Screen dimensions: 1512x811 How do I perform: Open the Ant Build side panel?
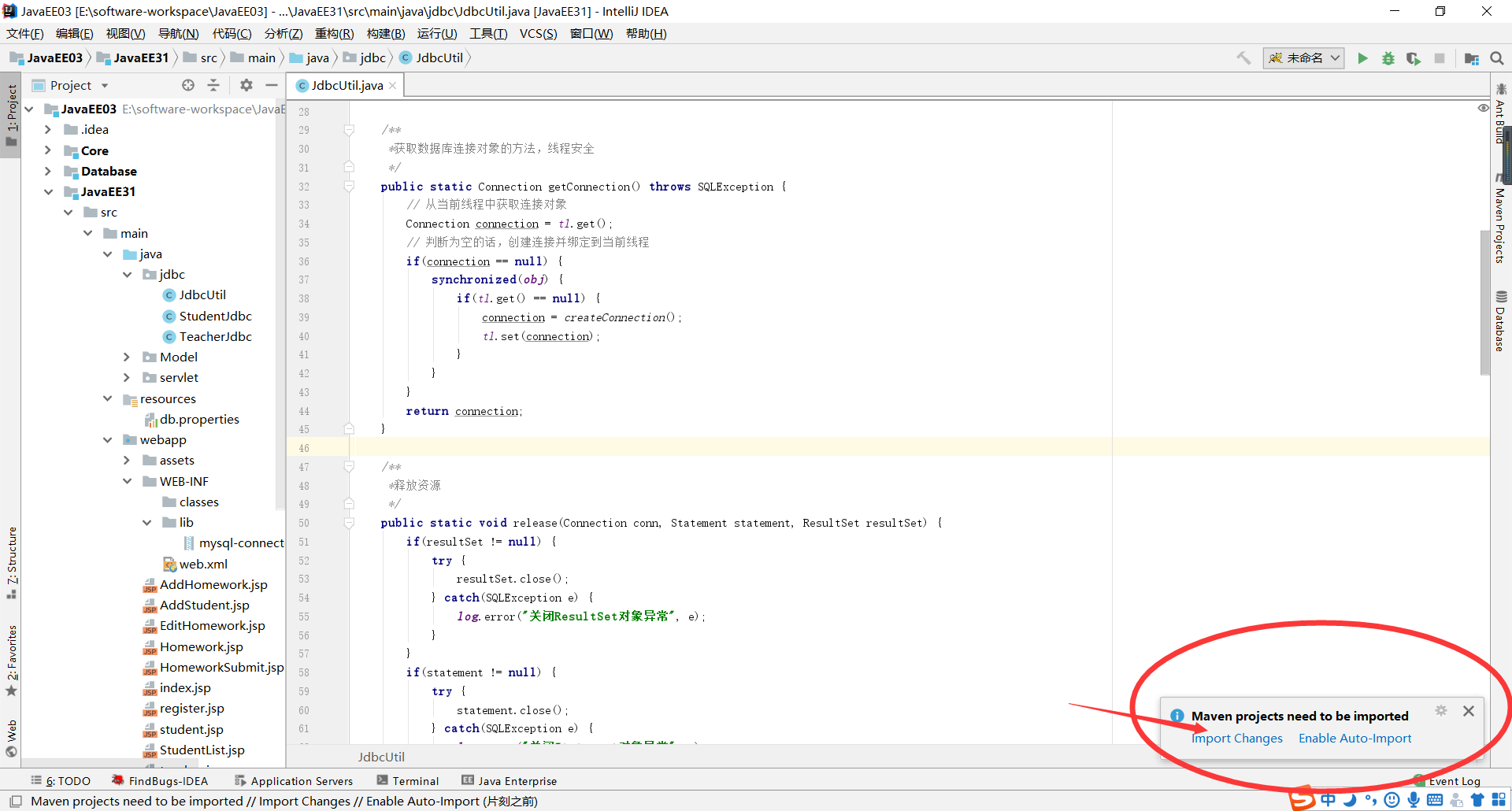tap(1501, 113)
